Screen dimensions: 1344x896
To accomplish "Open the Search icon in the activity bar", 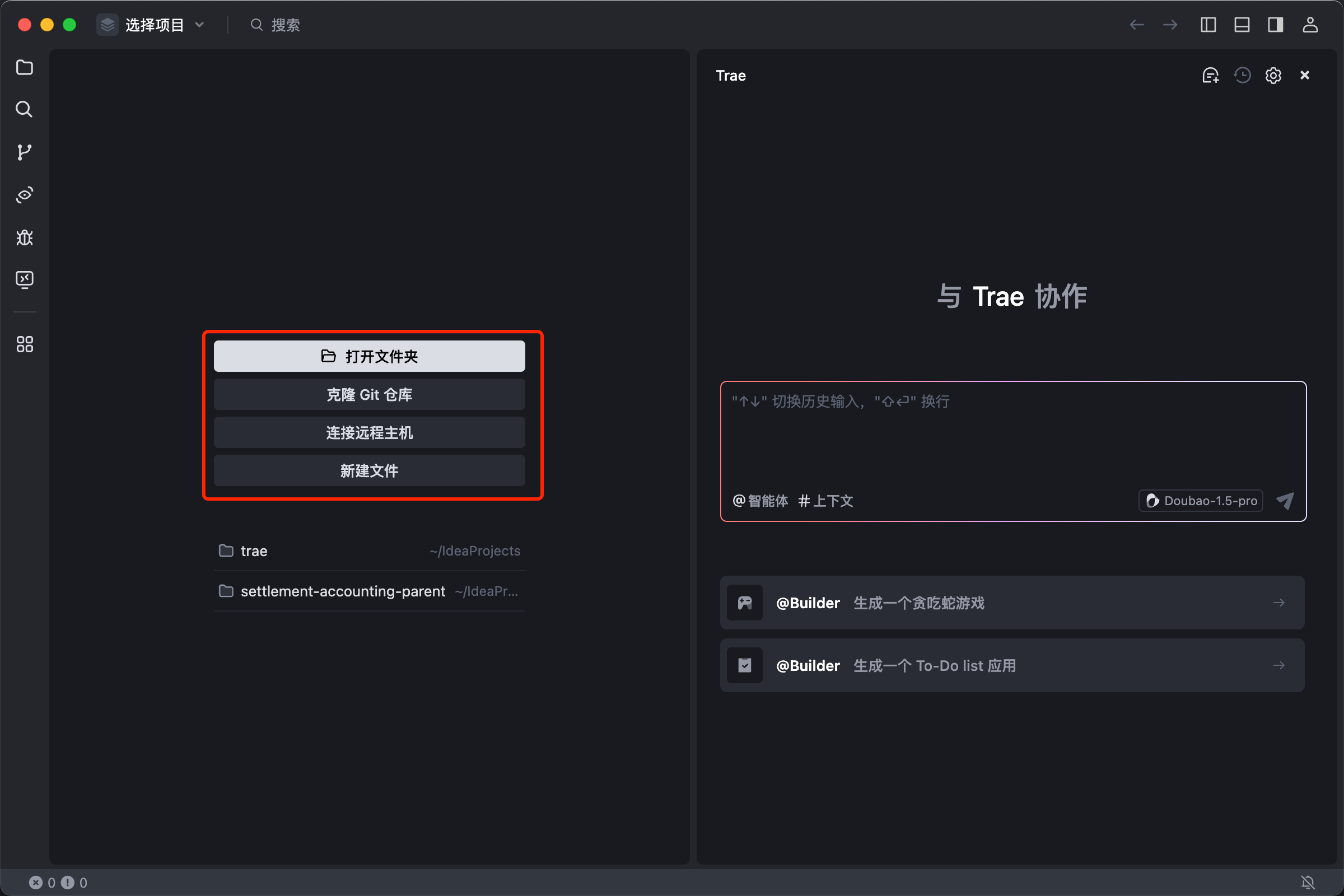I will click(x=24, y=109).
